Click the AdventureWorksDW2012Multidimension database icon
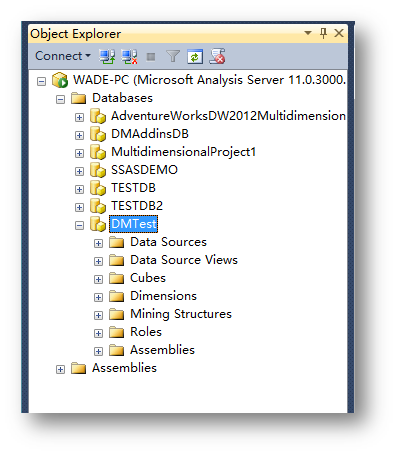397x455 pixels. 98,116
